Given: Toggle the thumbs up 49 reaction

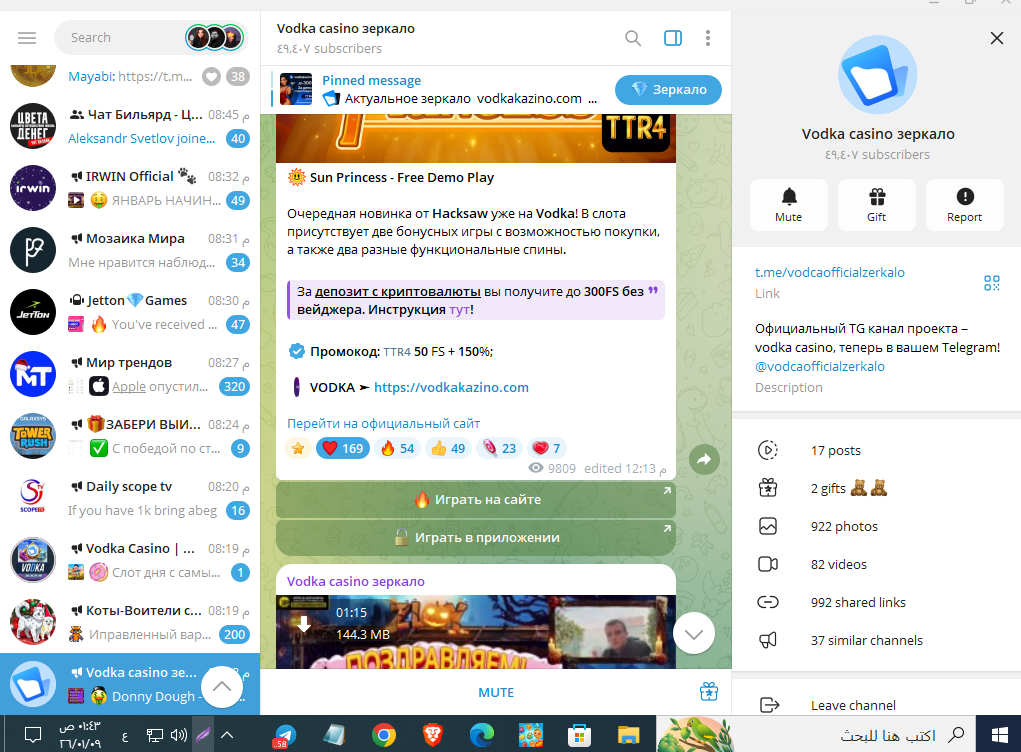Looking at the screenshot, I should pyautogui.click(x=449, y=448).
